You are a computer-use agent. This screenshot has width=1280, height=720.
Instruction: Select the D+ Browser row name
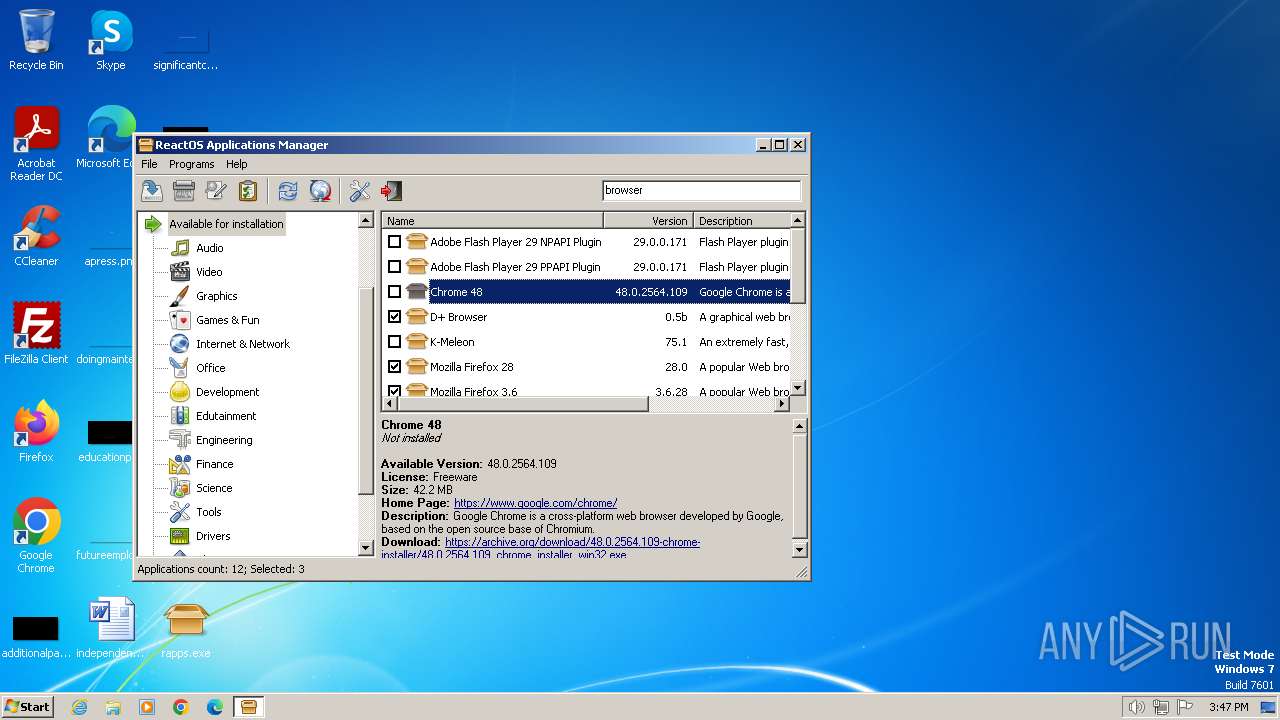(x=458, y=317)
